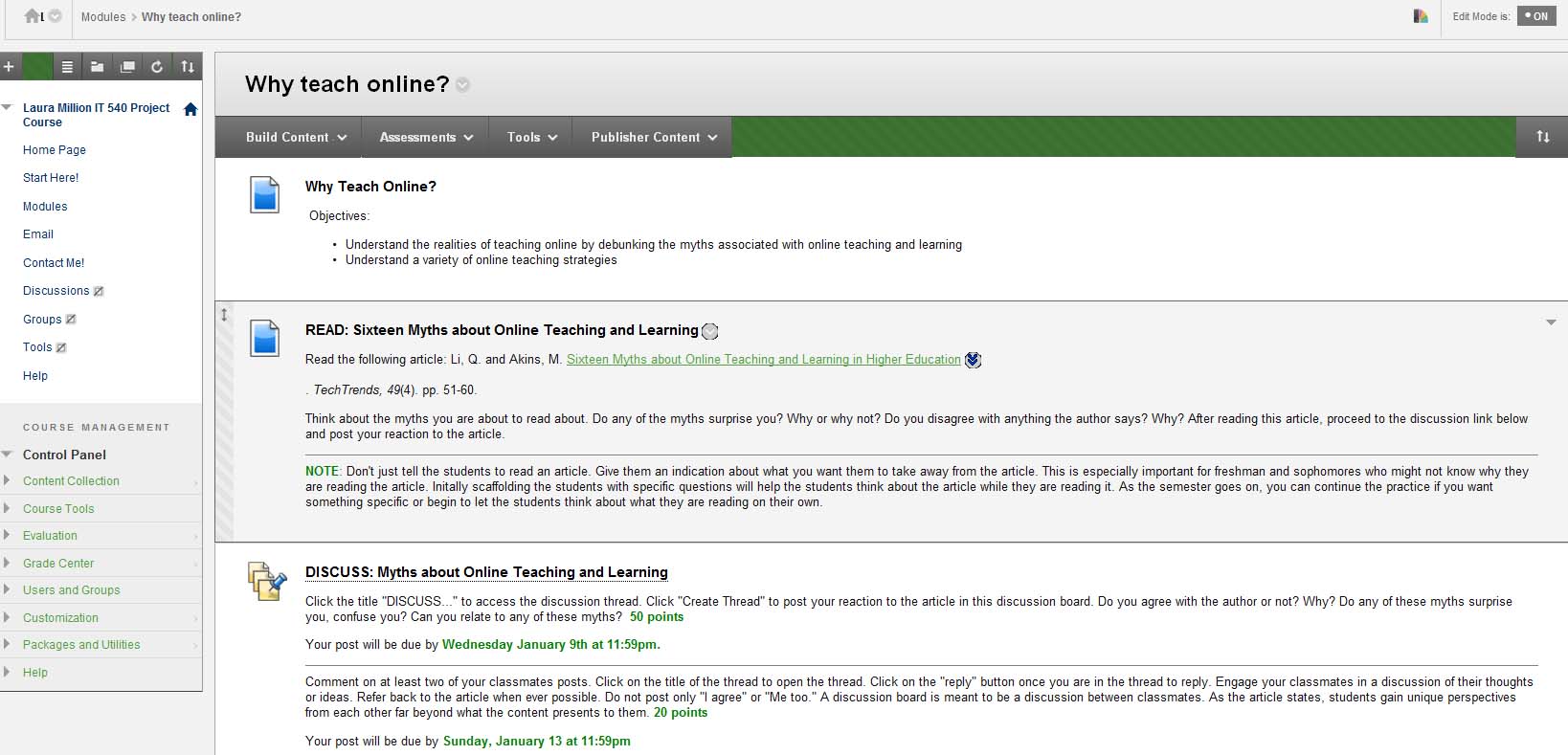Refresh the course menu
This screenshot has width=1568, height=755.
coord(157,67)
